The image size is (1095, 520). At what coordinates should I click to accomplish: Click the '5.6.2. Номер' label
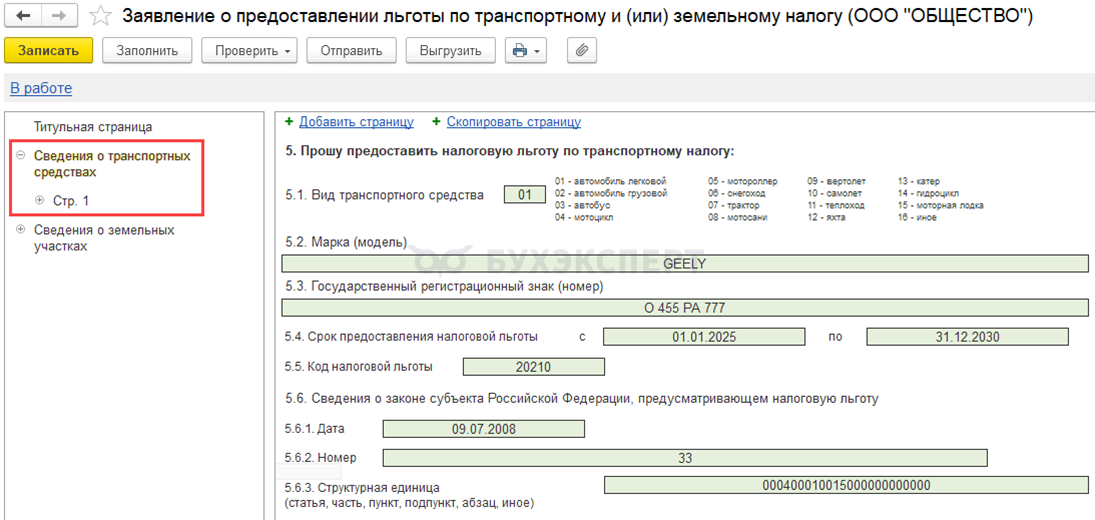click(321, 458)
